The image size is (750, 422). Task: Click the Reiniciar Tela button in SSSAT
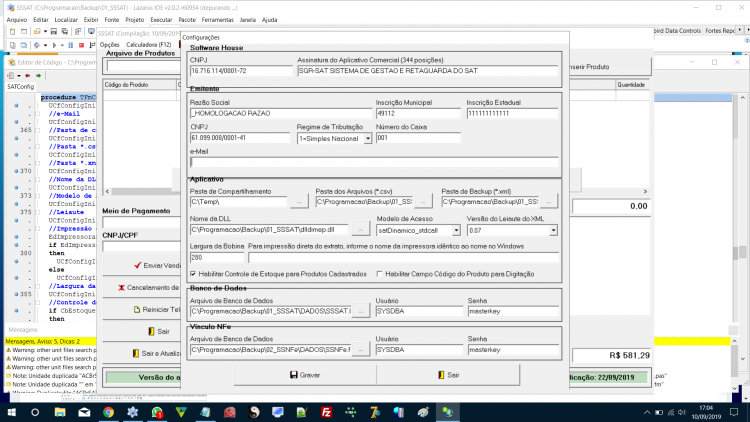coord(158,310)
